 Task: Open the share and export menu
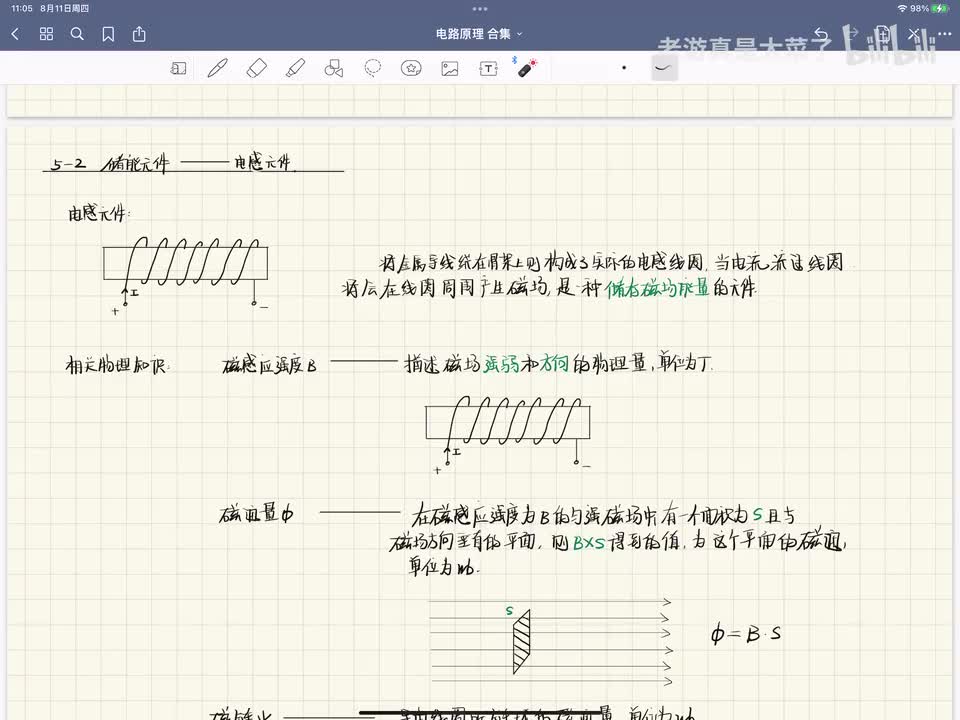coord(139,34)
